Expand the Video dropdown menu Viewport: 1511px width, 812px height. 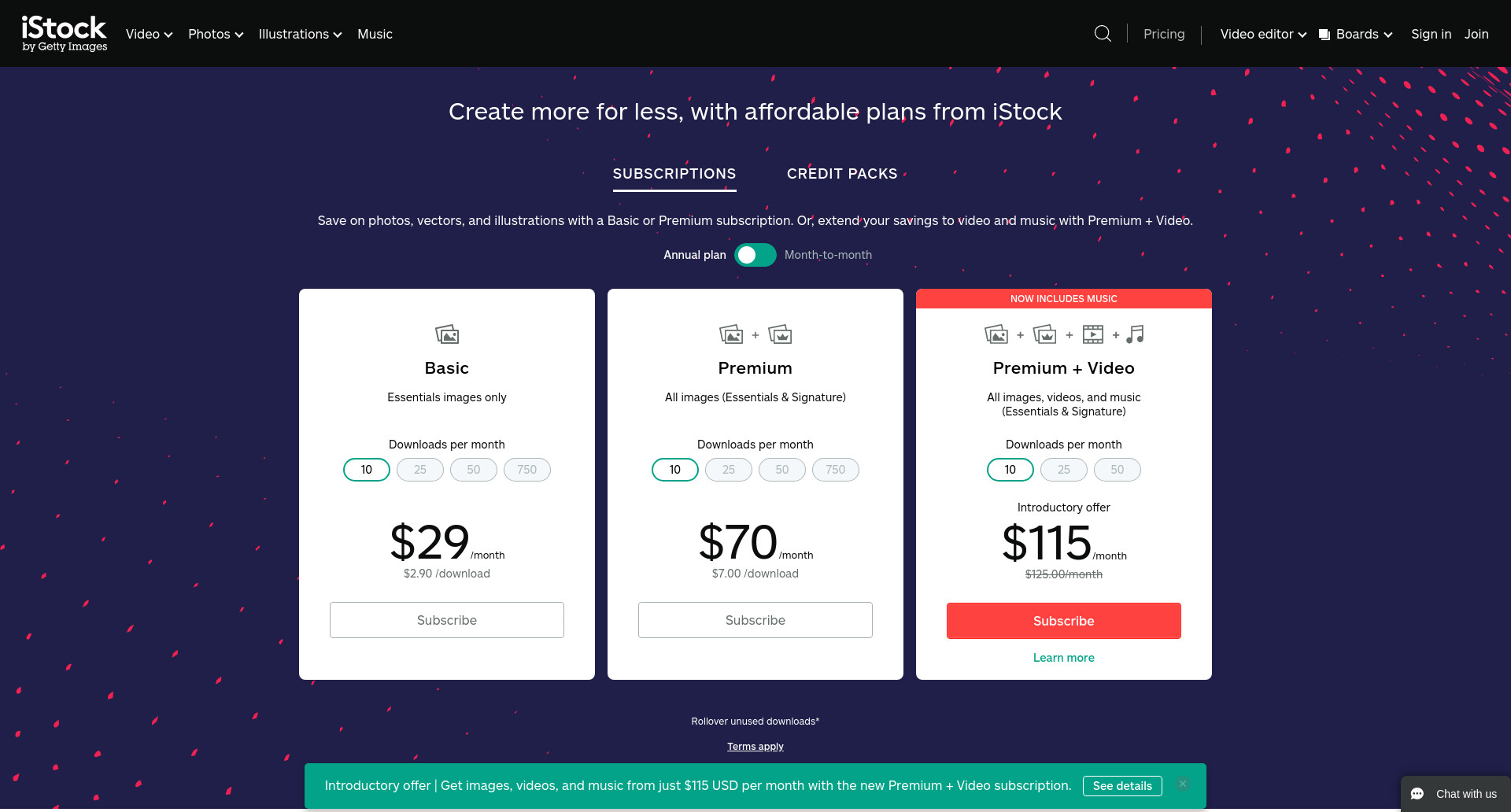pos(149,34)
